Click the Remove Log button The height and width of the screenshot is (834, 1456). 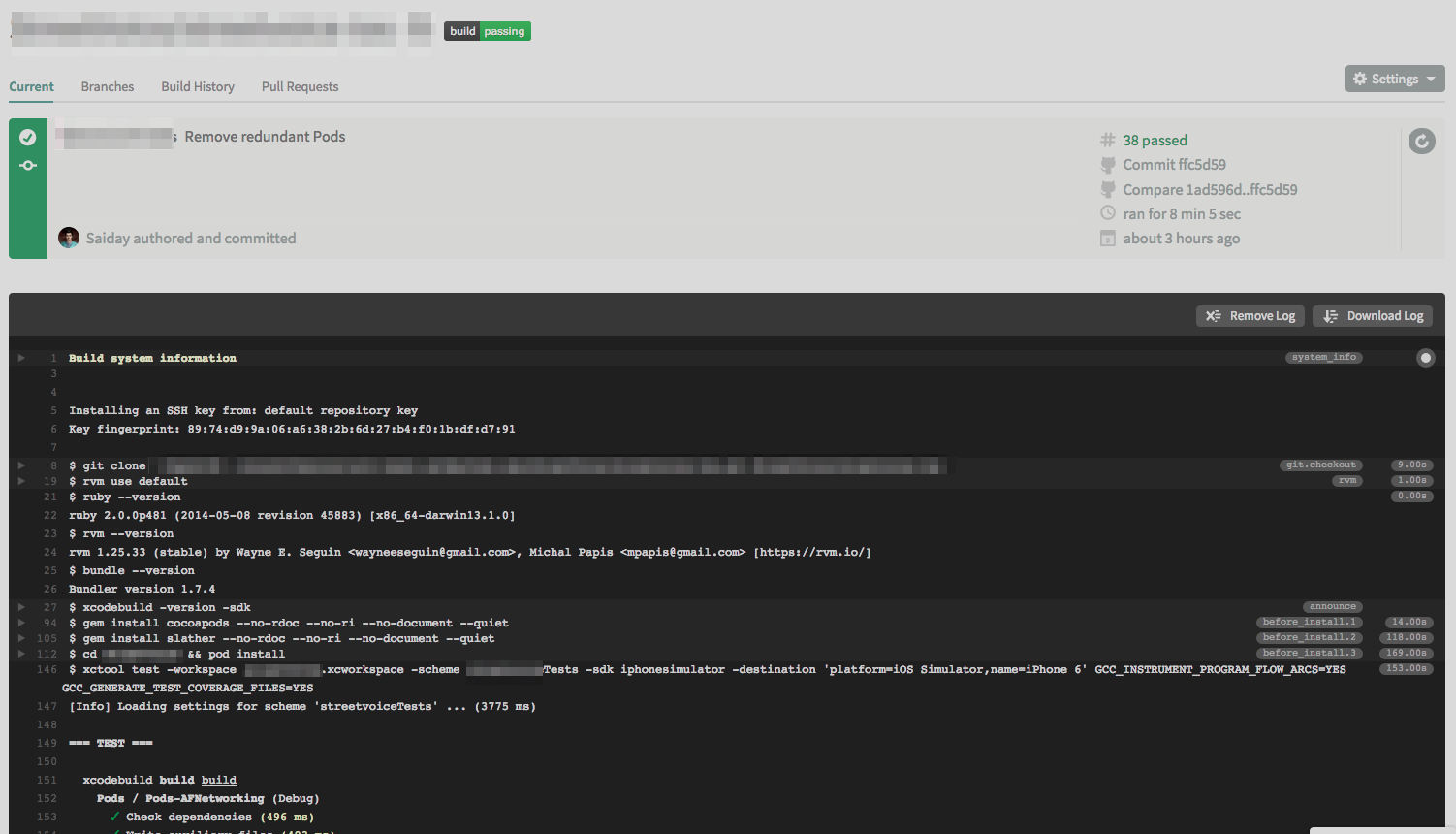1250,316
